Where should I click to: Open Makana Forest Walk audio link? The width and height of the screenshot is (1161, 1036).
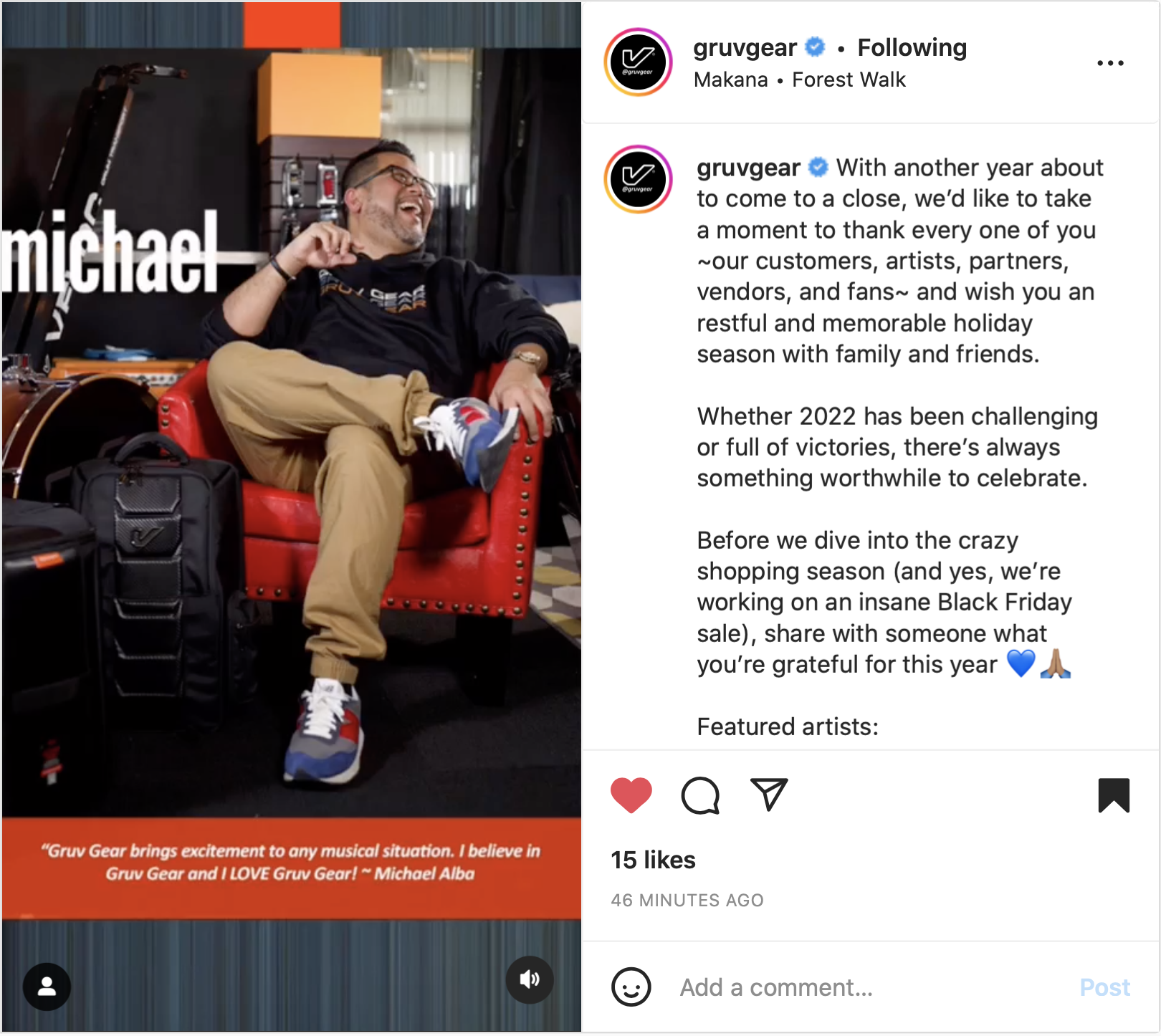click(x=800, y=80)
